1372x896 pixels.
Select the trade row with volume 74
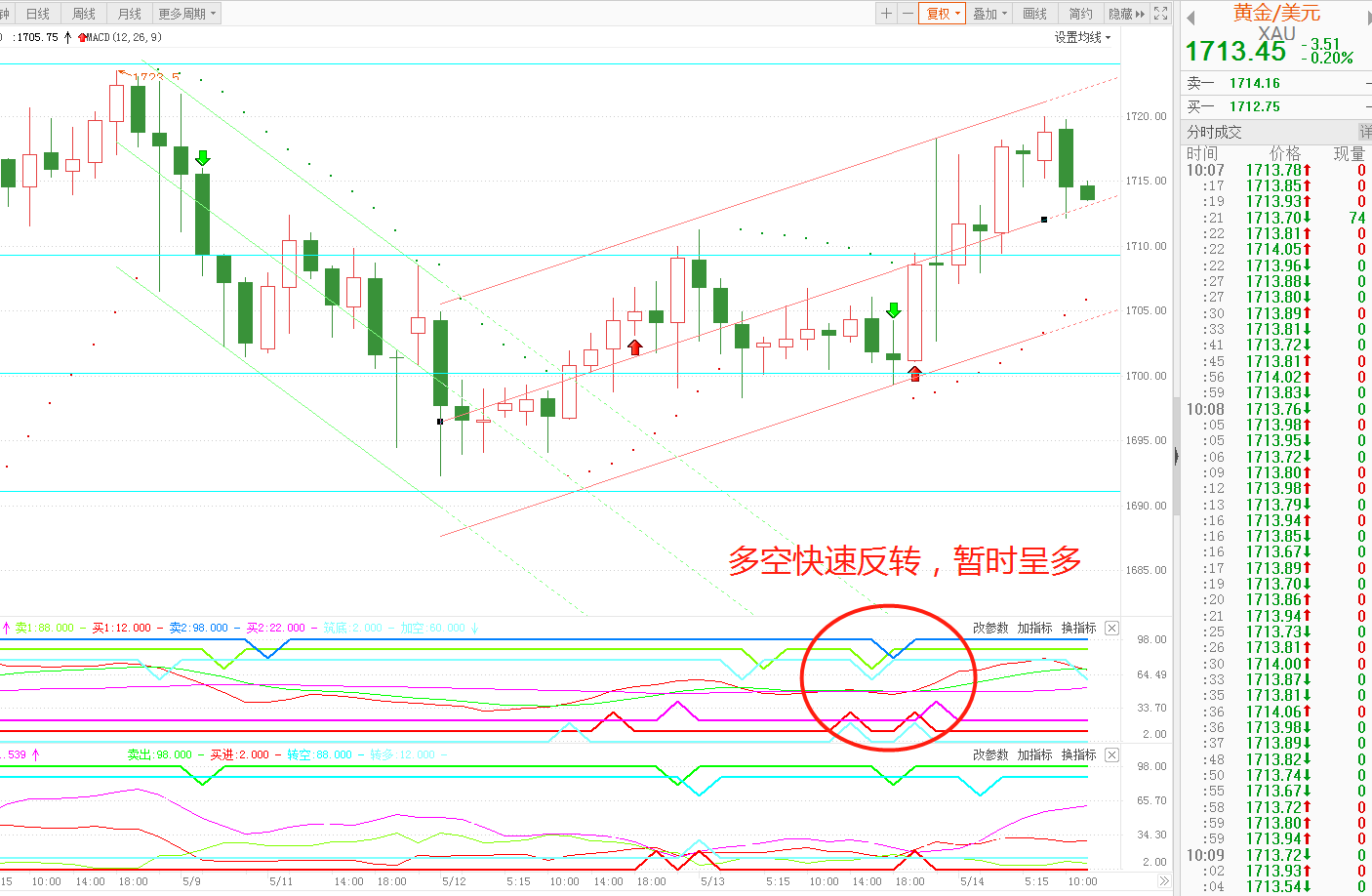tap(1276, 218)
